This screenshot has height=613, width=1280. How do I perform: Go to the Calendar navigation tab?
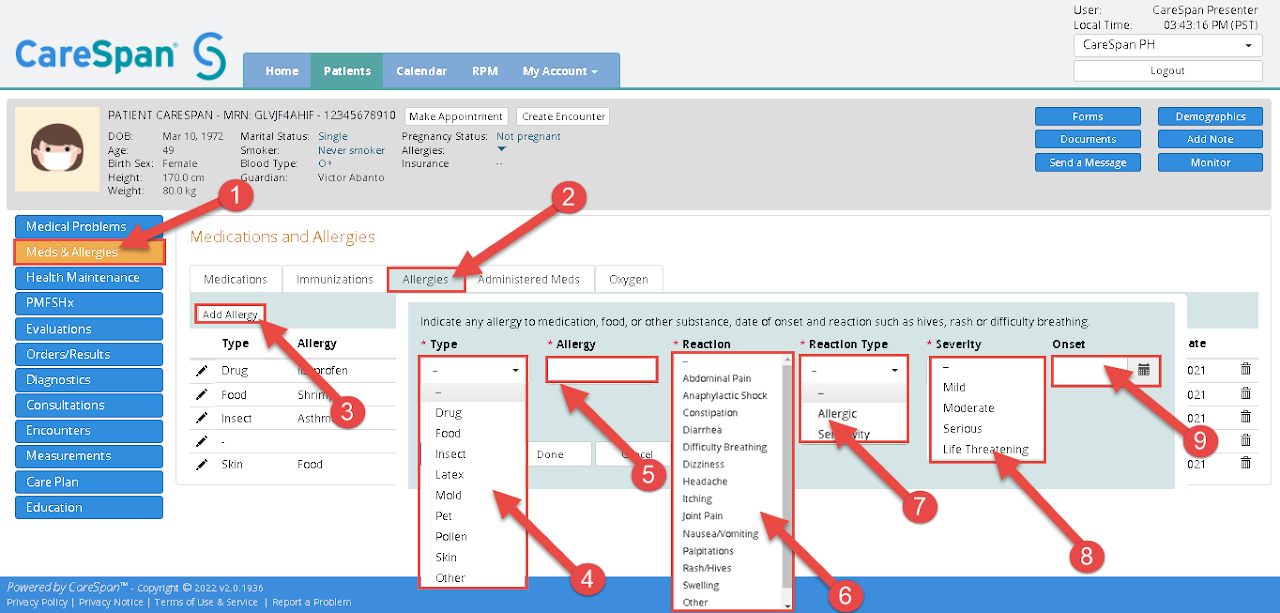click(421, 71)
